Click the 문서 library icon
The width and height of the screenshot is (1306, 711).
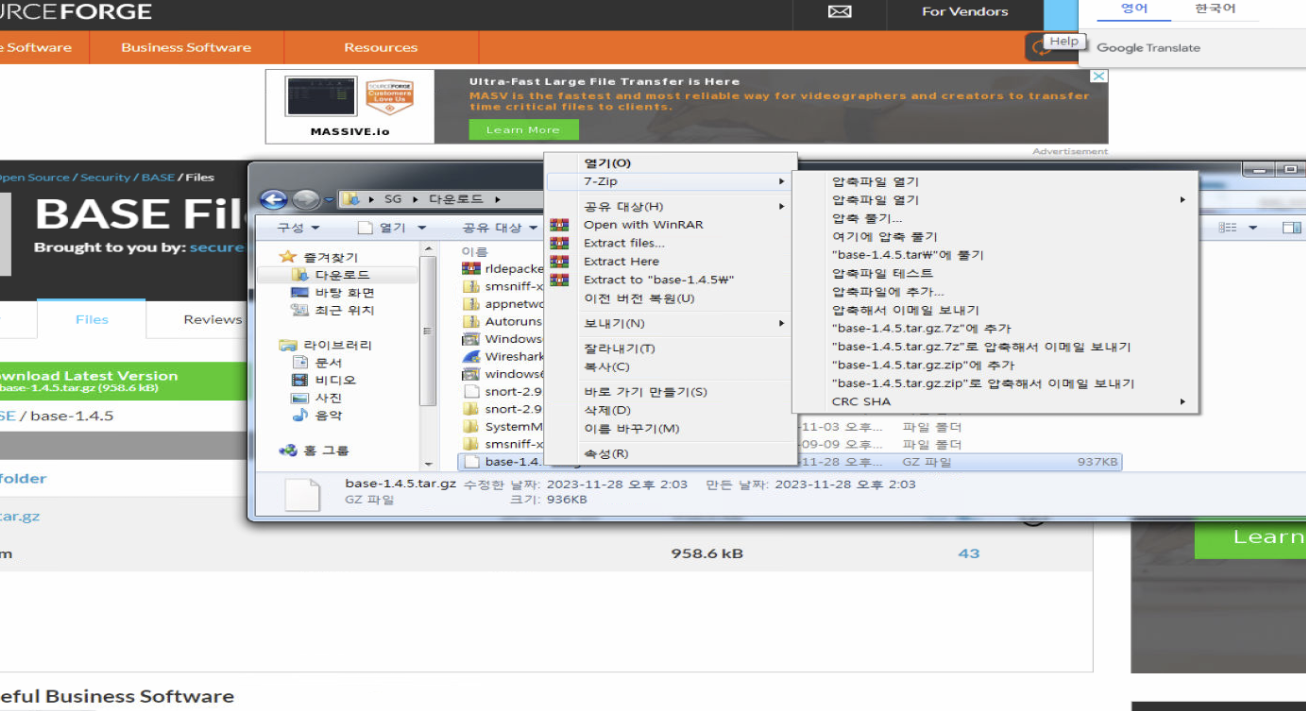pos(299,362)
